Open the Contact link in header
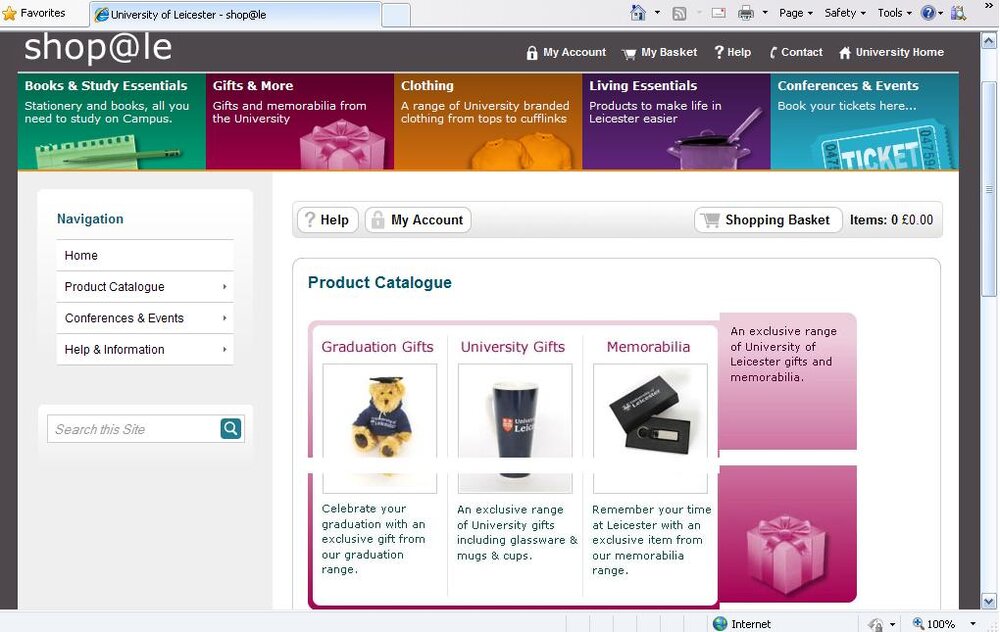Viewport: 1000px width, 632px height. tap(796, 52)
